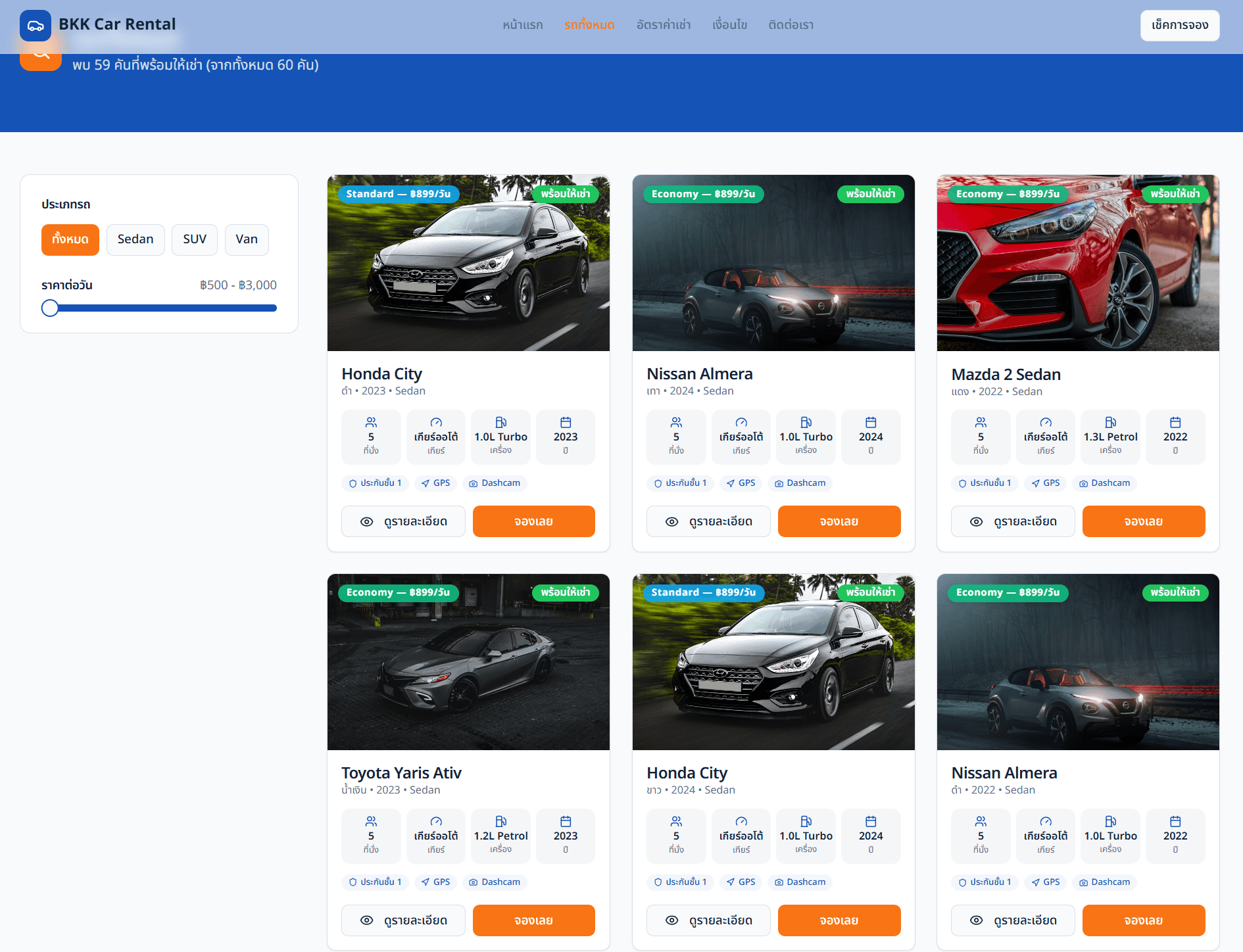Open the ติดต่อเรา contact page
The height and width of the screenshot is (952, 1243).
[x=791, y=25]
